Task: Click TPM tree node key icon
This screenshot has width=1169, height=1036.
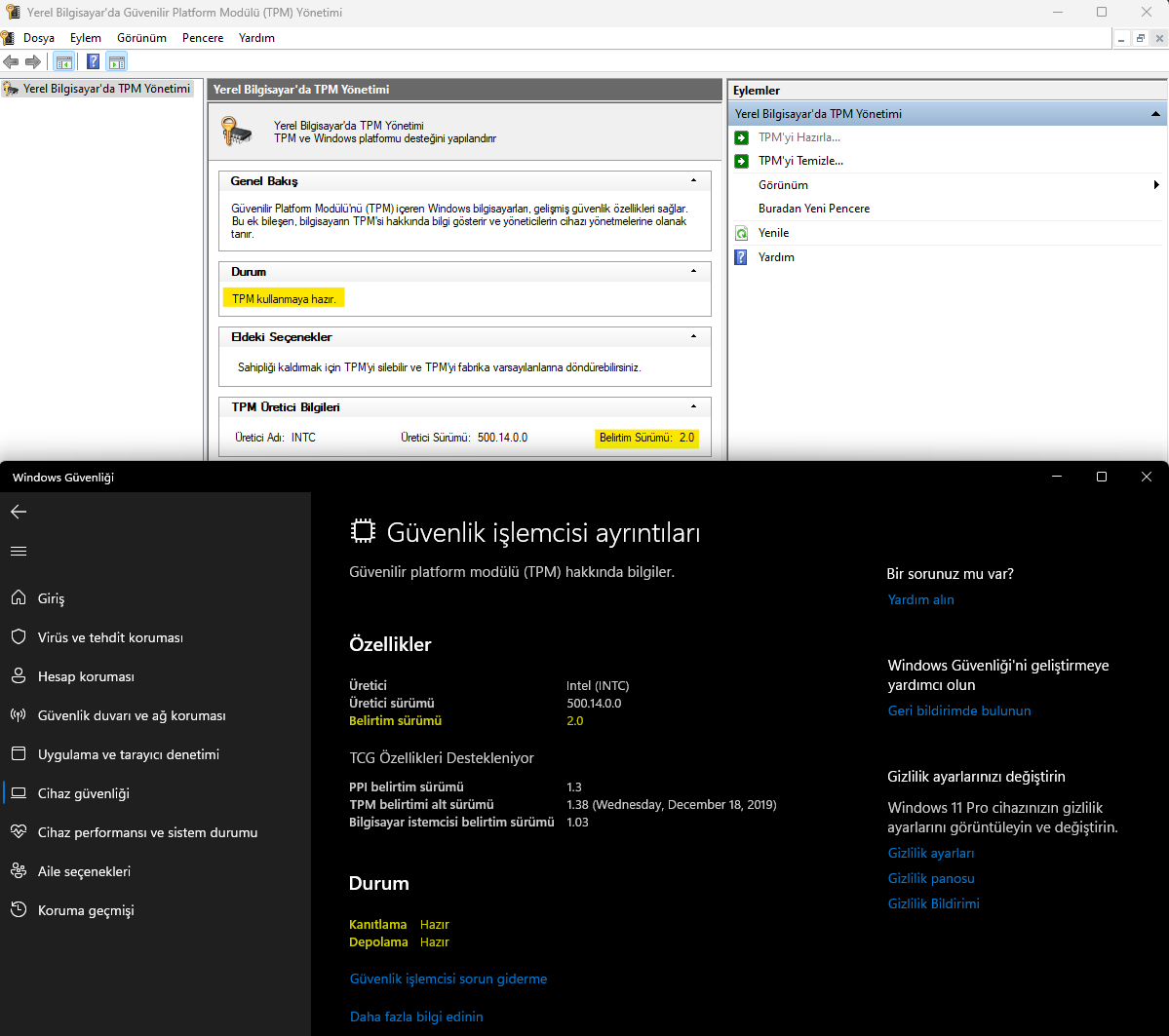Action: click(x=11, y=89)
